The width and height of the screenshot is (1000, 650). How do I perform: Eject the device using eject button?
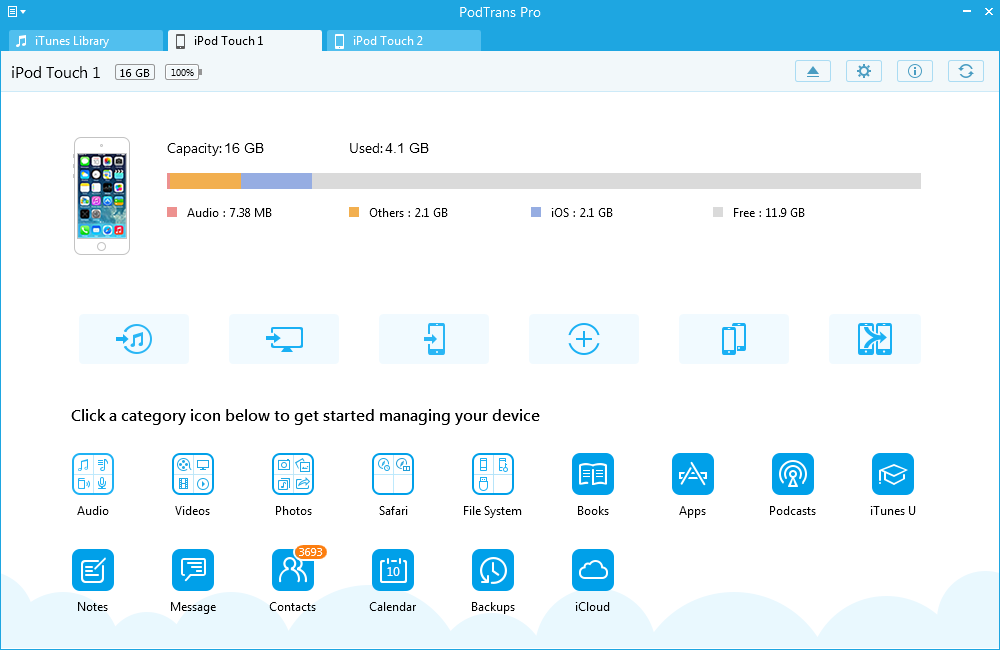tap(813, 71)
